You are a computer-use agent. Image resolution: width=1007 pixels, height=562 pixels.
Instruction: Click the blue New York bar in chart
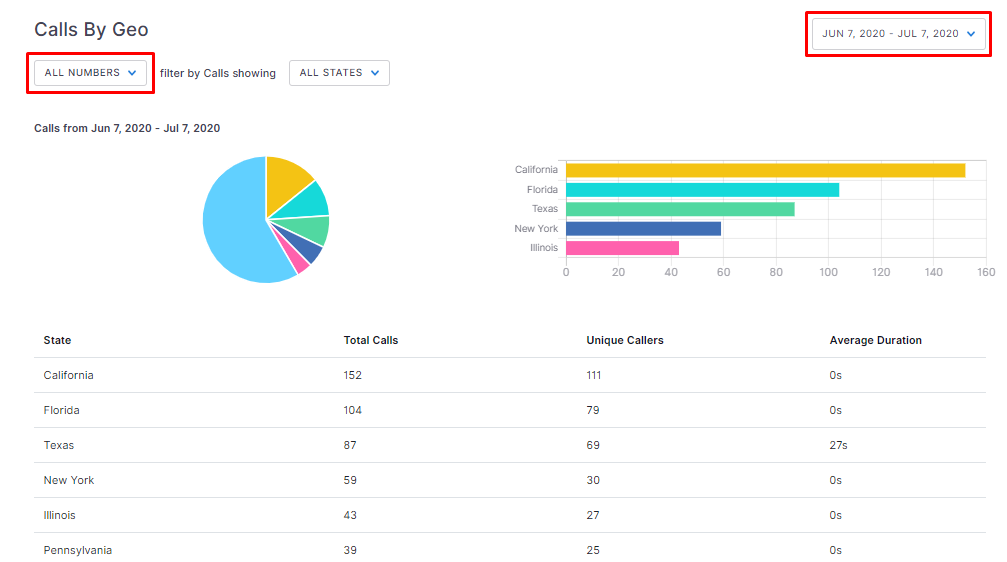pos(643,229)
